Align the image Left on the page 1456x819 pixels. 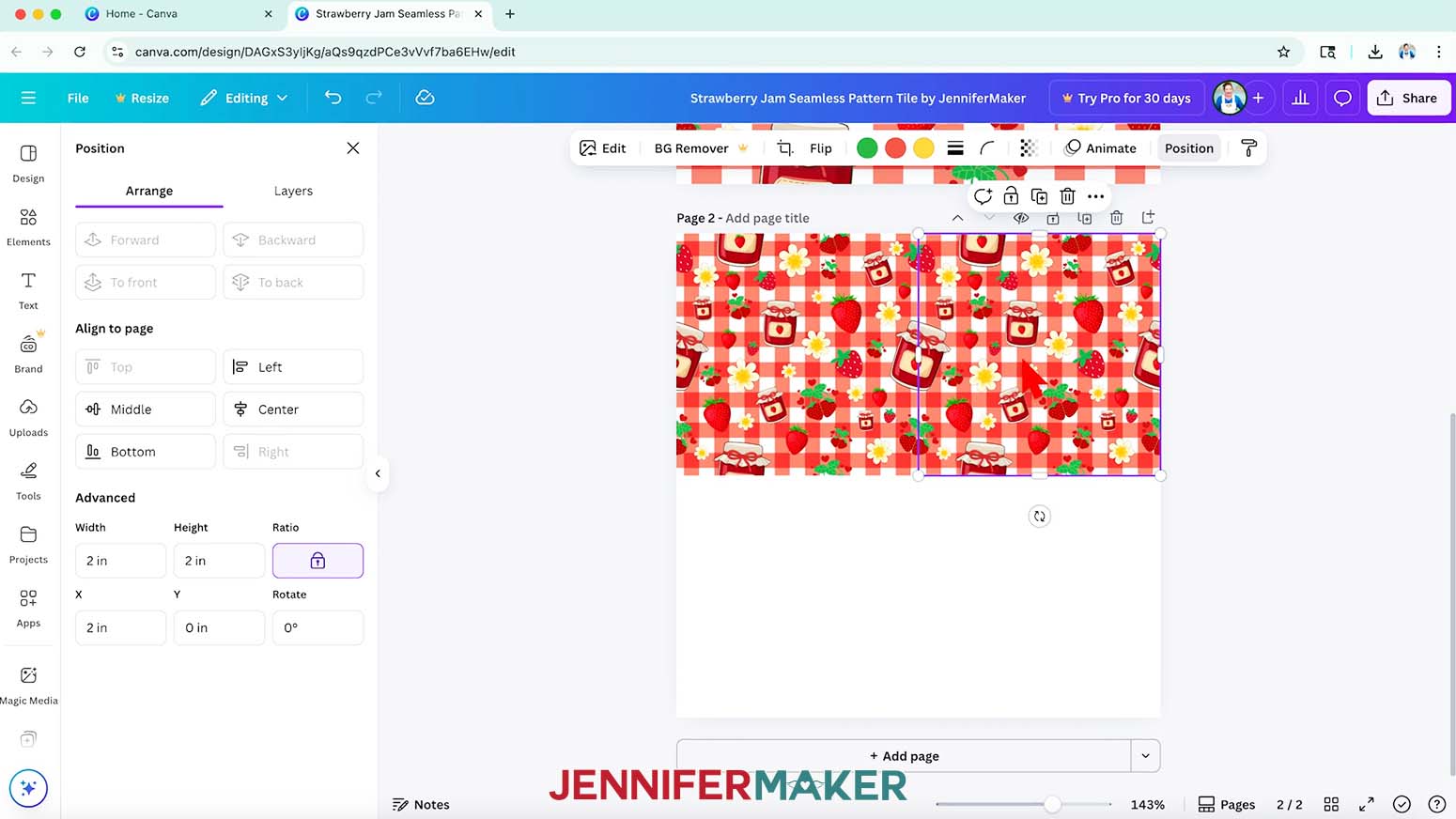(293, 367)
